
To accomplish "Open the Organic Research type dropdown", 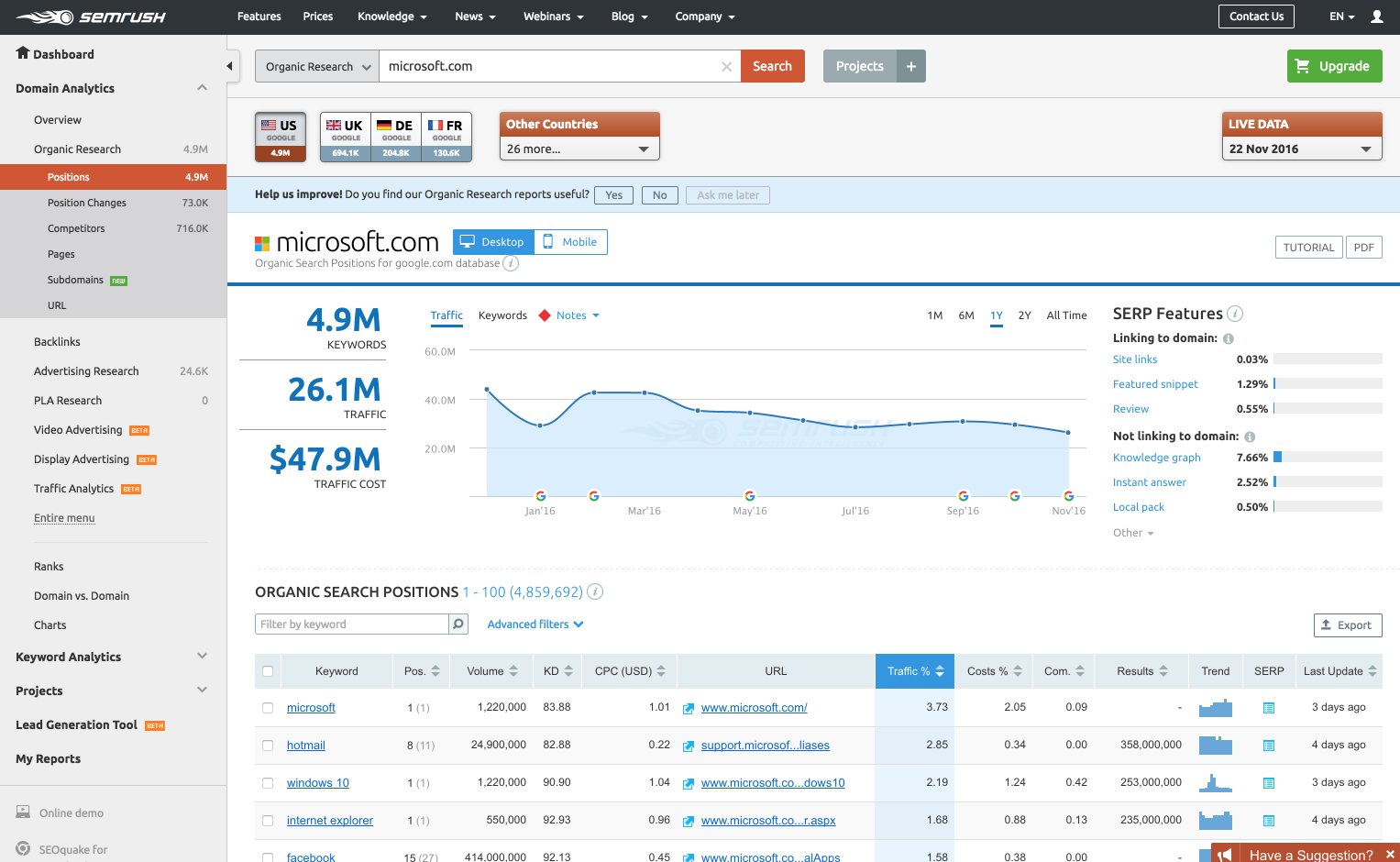I will [x=317, y=66].
